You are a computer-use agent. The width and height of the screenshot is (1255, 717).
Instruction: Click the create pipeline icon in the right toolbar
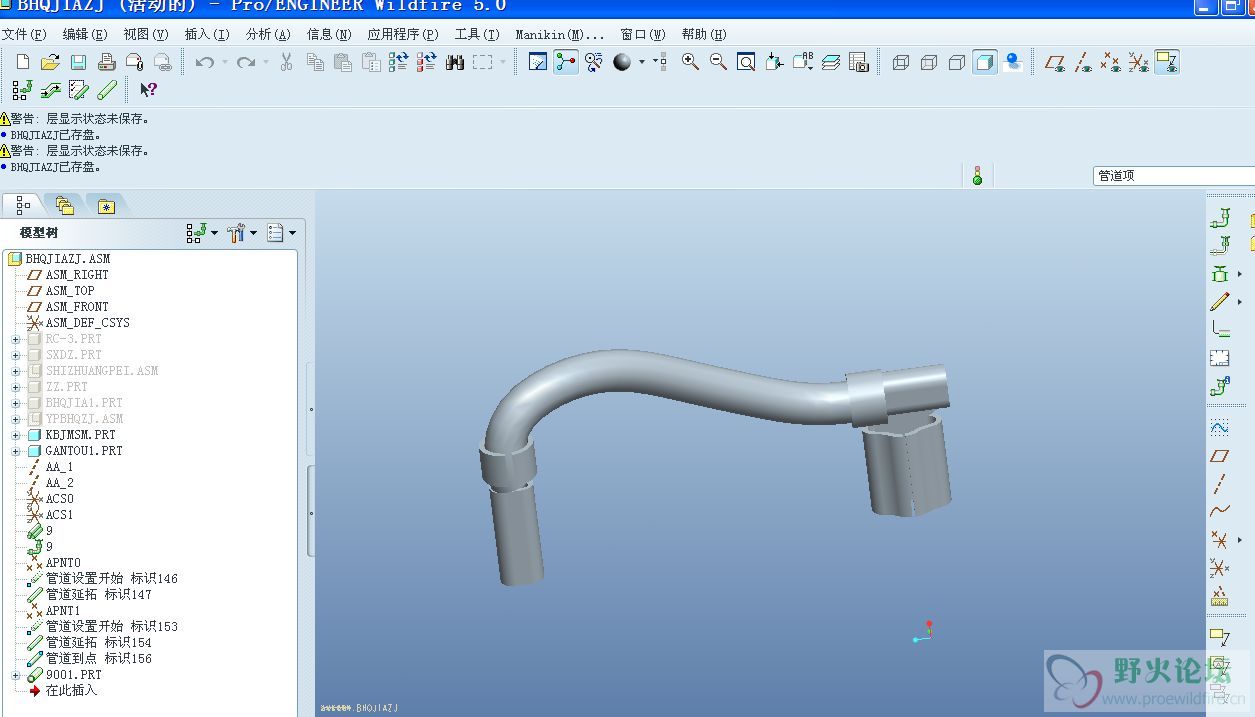point(1219,218)
